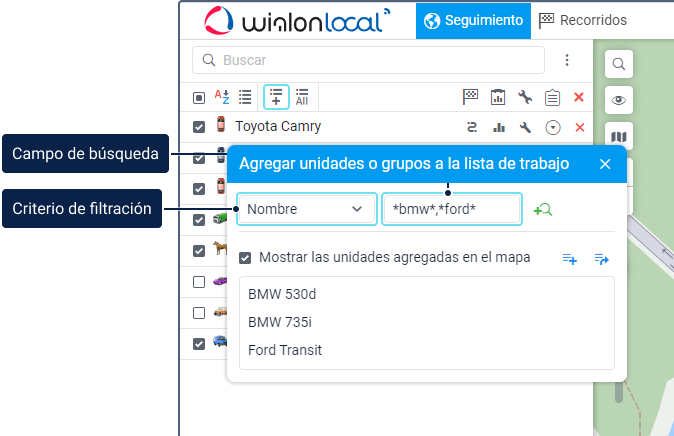The width and height of the screenshot is (674, 436).
Task: Click the clipboard header icon
Action: (x=552, y=97)
